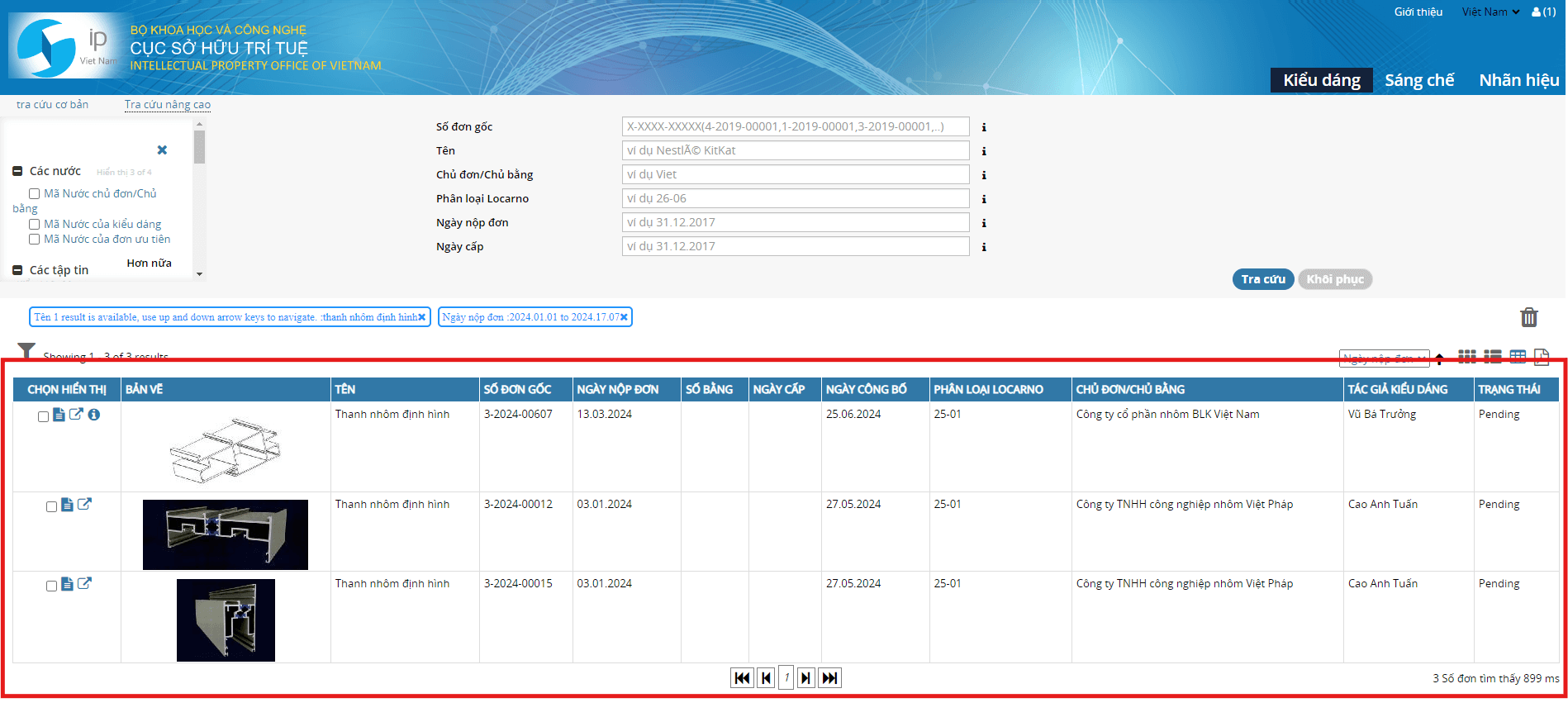This screenshot has height=717, width=1568.
Task: Tick the Mã Nước của đơn ưu tiên checkbox
Action: click(35, 240)
